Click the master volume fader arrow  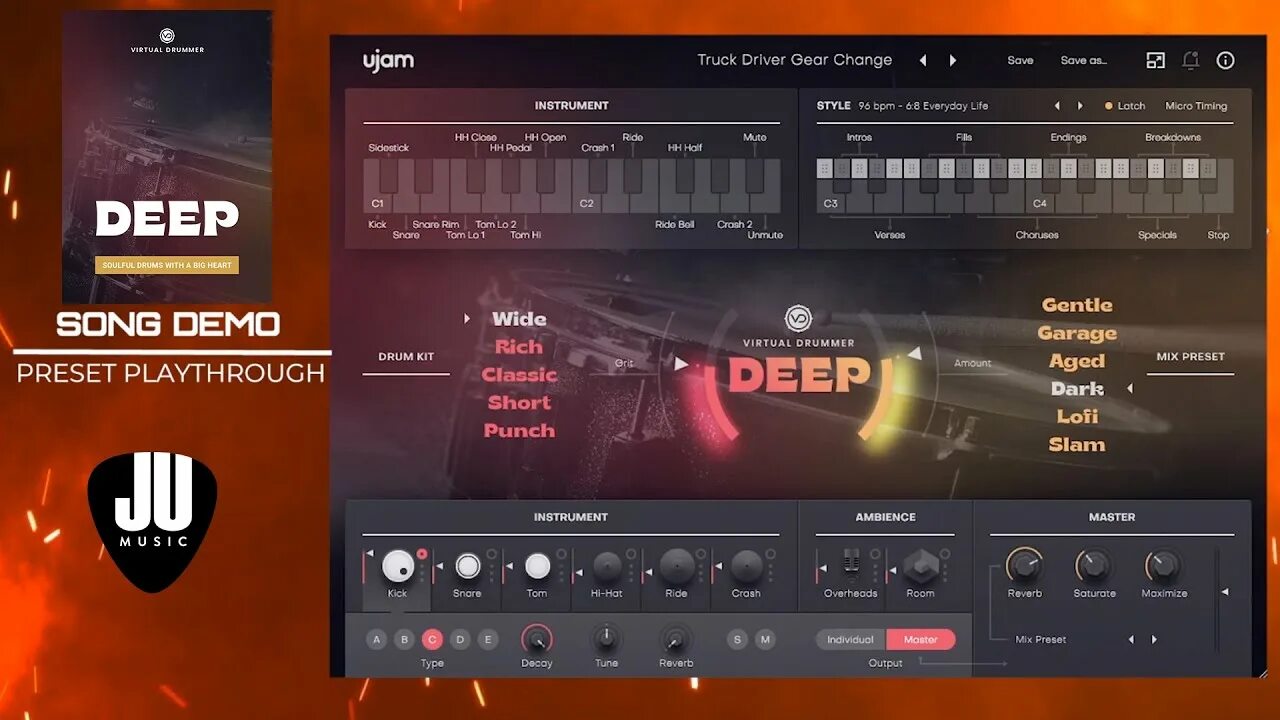coord(1226,592)
